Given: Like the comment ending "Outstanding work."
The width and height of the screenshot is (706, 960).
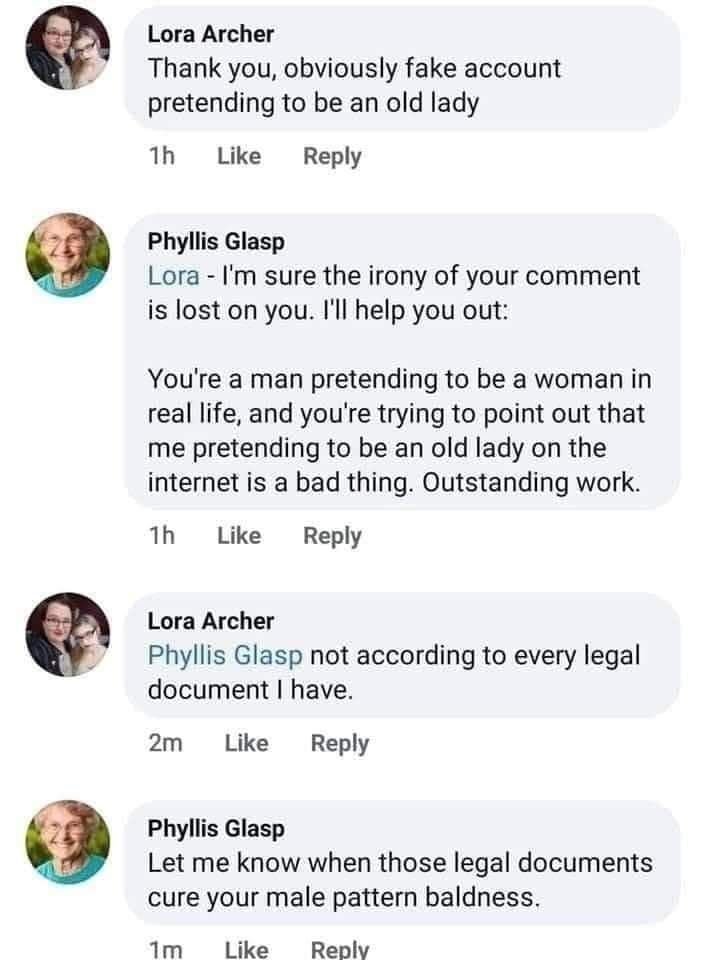Looking at the screenshot, I should (239, 536).
